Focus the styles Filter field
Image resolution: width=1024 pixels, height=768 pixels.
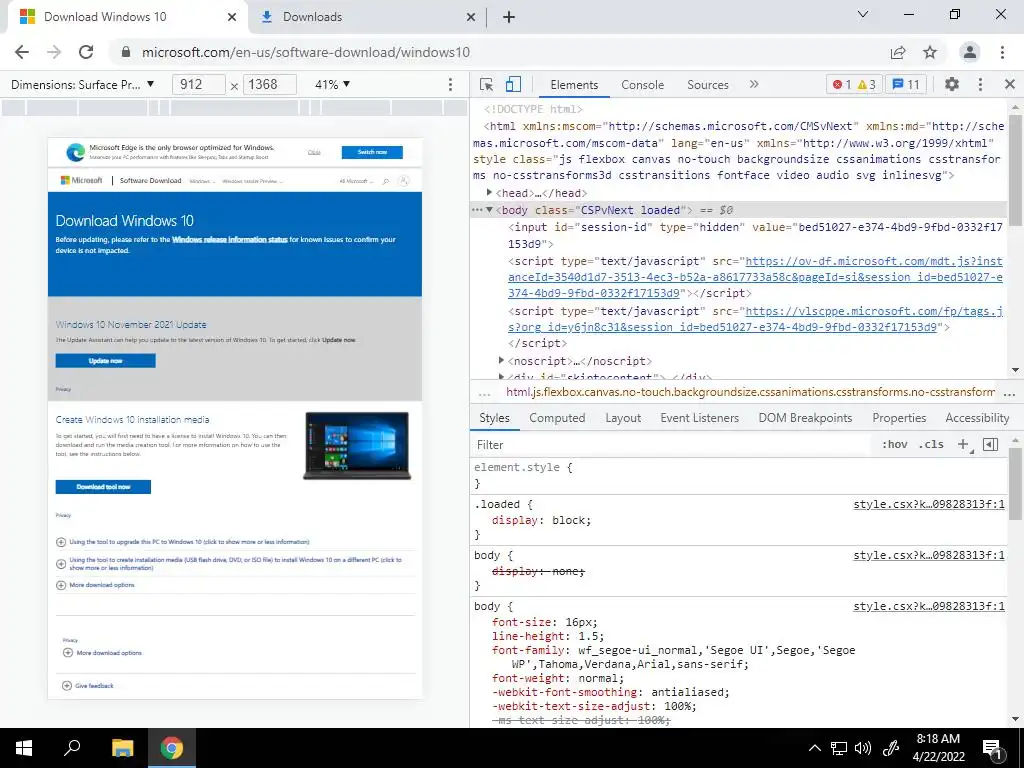[673, 445]
